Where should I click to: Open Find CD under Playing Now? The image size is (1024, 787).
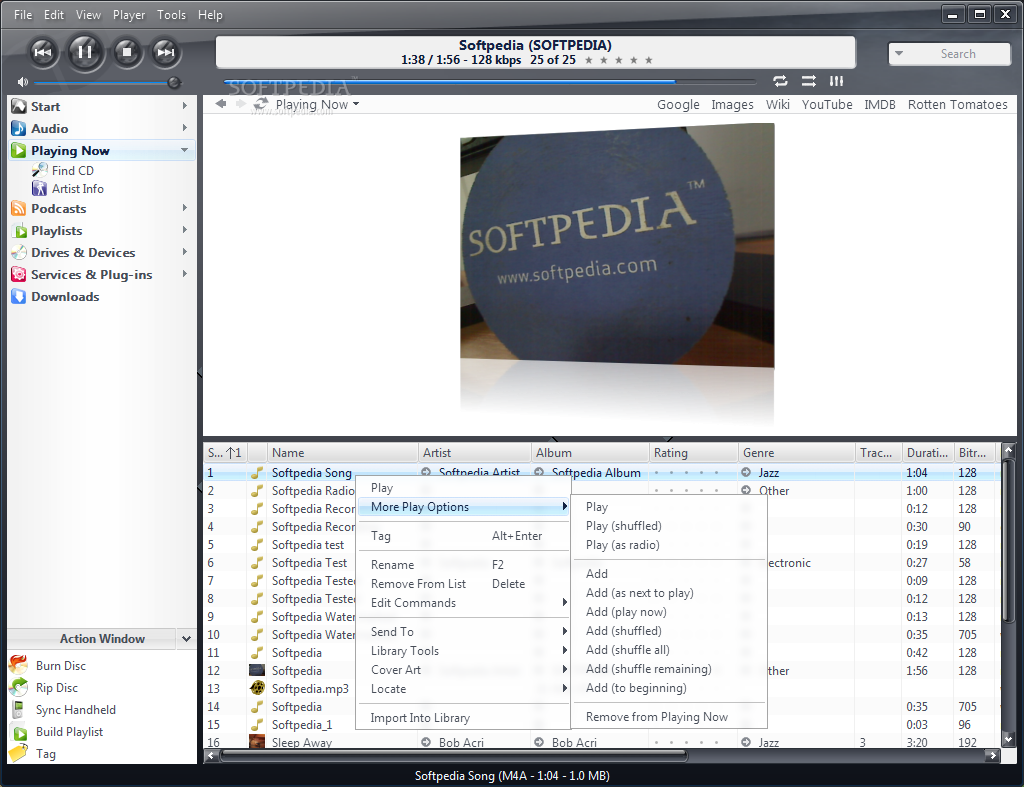tap(72, 170)
